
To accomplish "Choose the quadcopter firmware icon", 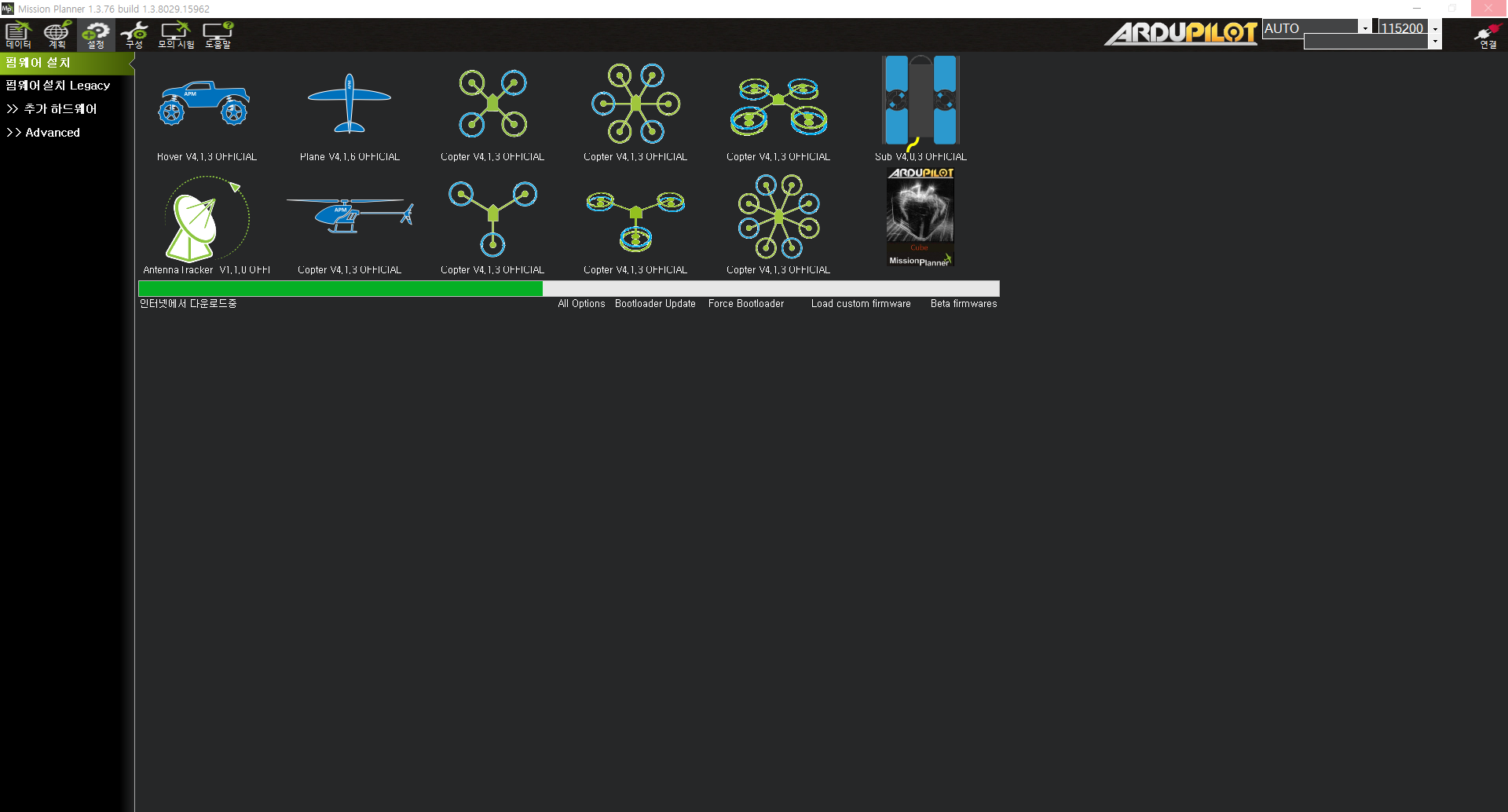I will click(x=492, y=103).
